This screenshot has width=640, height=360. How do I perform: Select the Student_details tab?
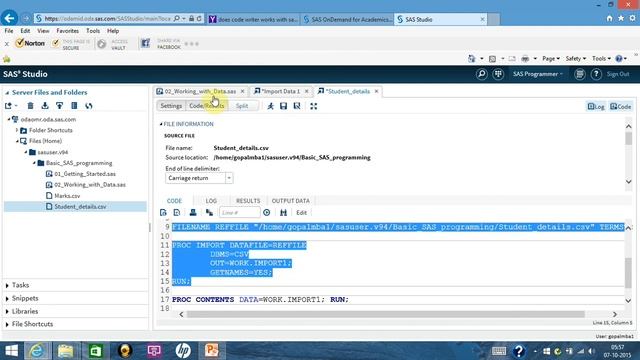348,91
